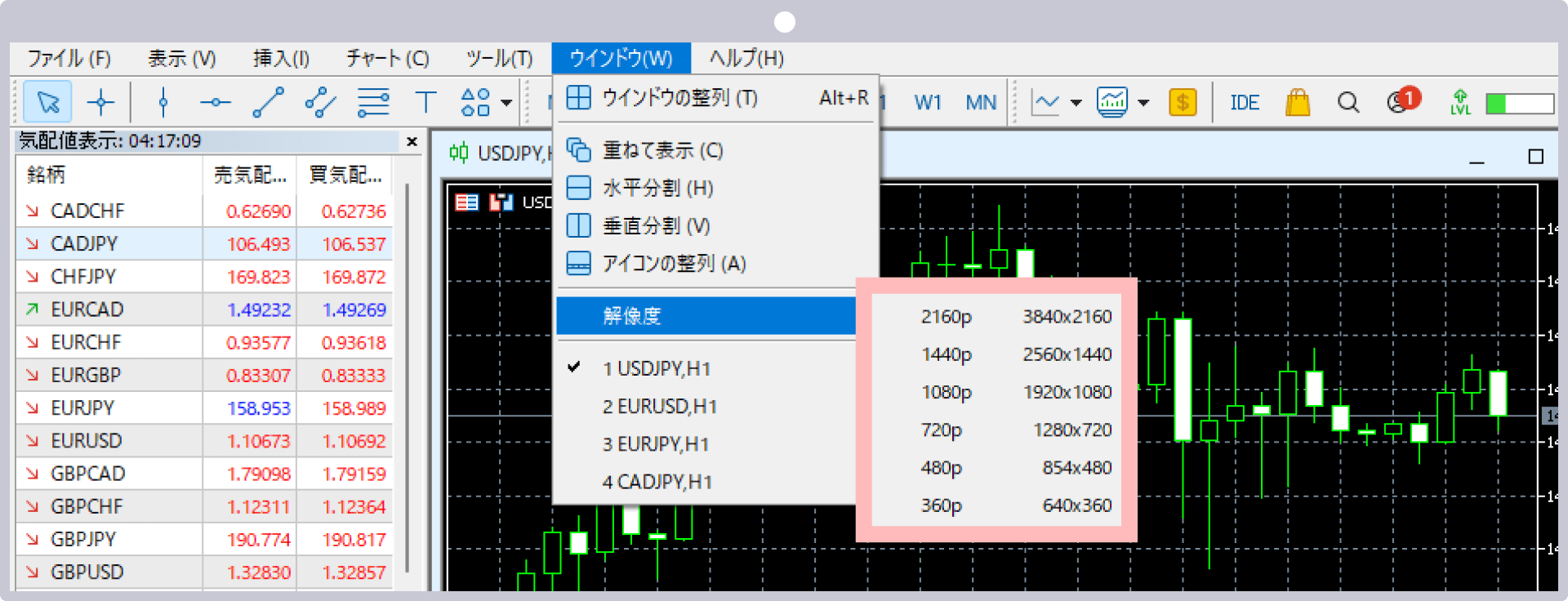
Task: Draw a vertical line
Action: 163,102
